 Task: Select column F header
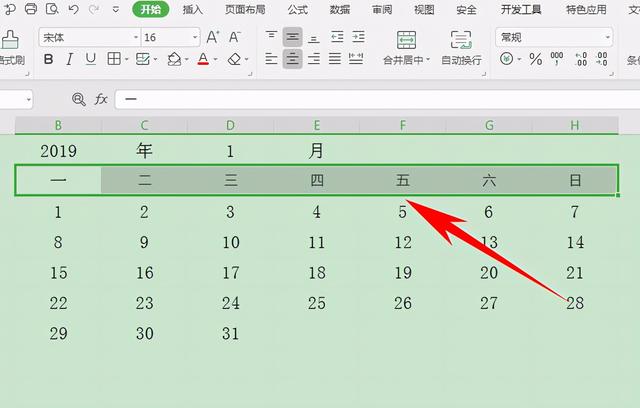pos(402,125)
